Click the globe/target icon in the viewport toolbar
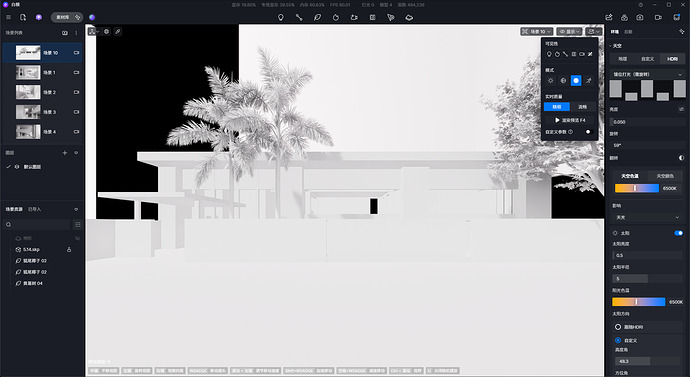Viewport: 690px width, 377px height. (x=106, y=32)
